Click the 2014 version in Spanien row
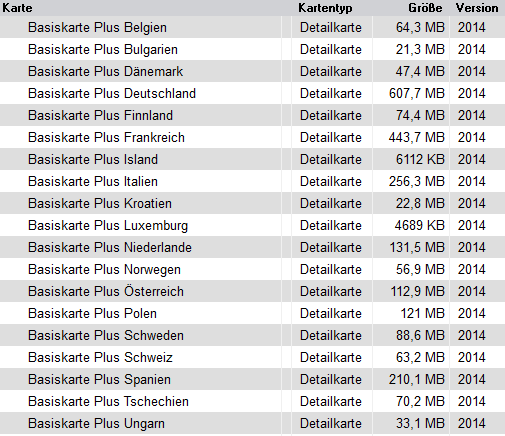 coord(471,379)
